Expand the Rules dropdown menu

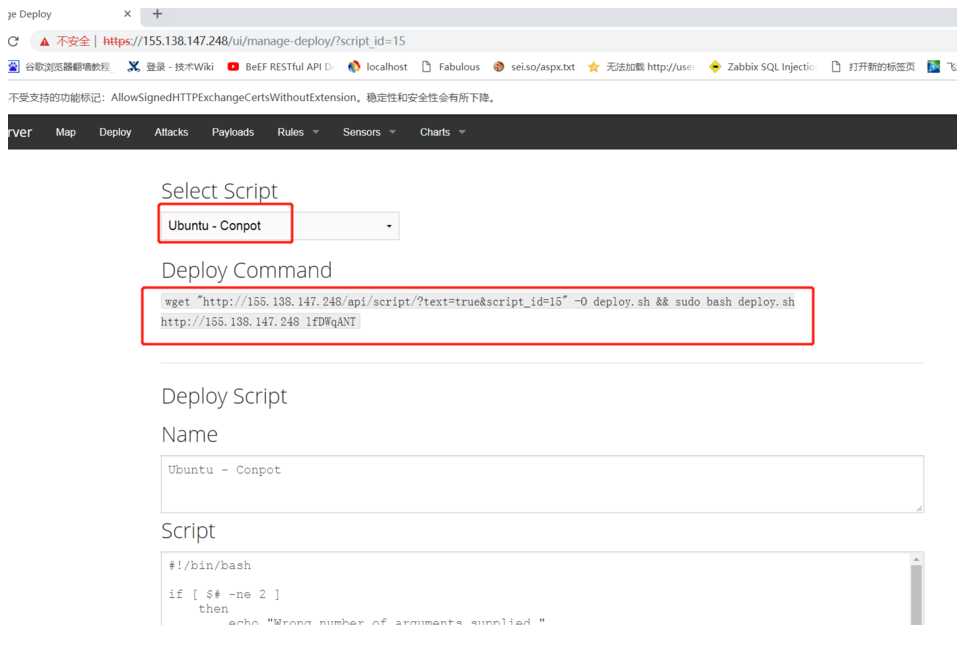[298, 132]
